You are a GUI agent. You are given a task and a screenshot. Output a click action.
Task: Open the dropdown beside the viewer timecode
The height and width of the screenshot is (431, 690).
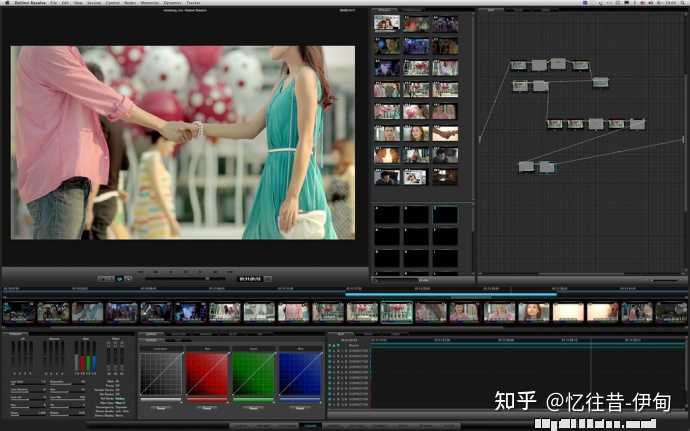click(268, 279)
